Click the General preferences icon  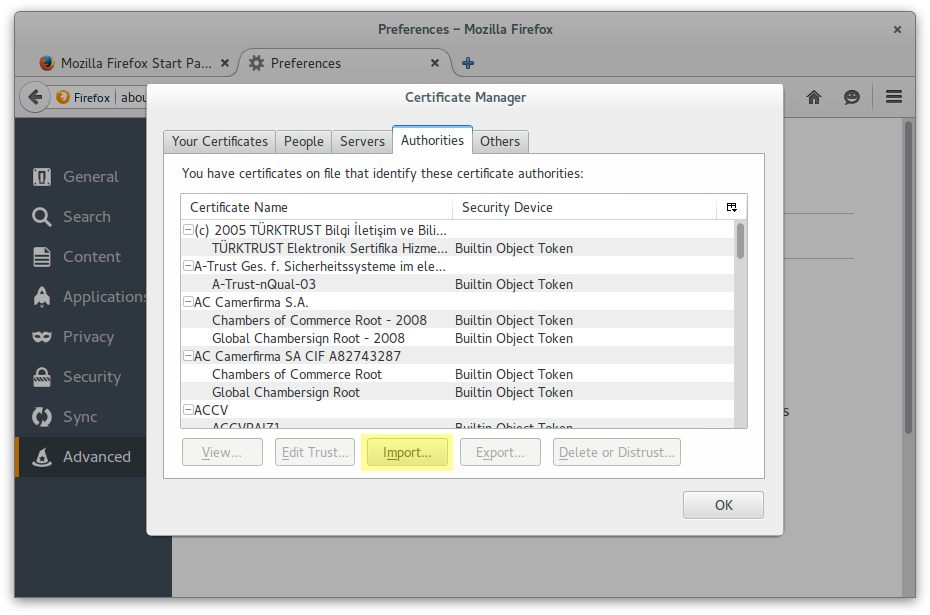[42, 177]
